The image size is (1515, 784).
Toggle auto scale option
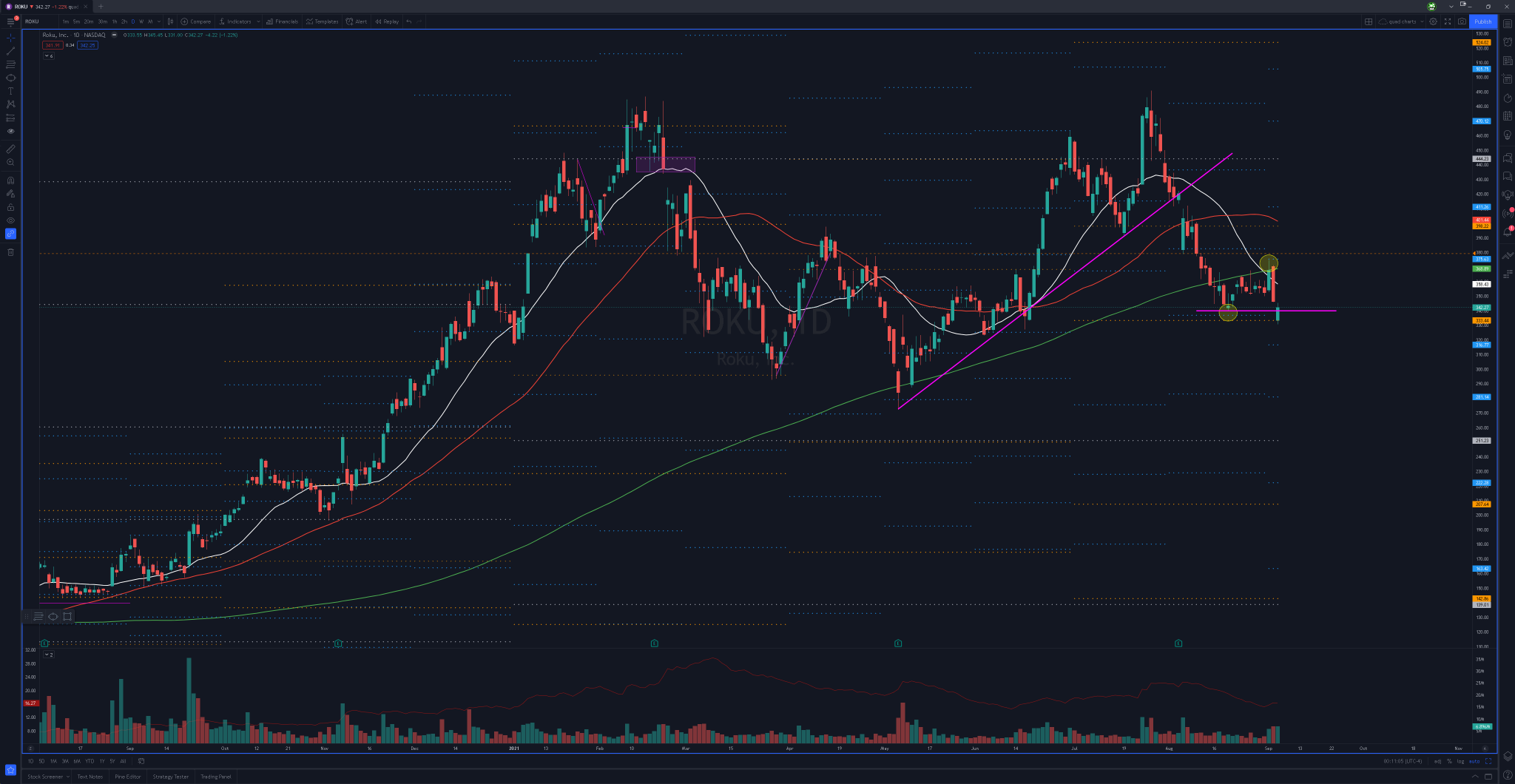1474,761
